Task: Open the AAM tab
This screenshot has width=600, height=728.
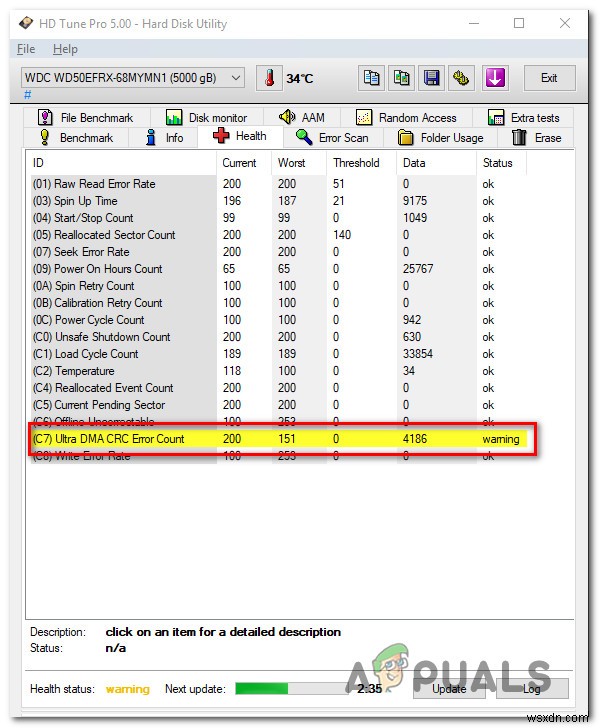Action: tap(302, 117)
